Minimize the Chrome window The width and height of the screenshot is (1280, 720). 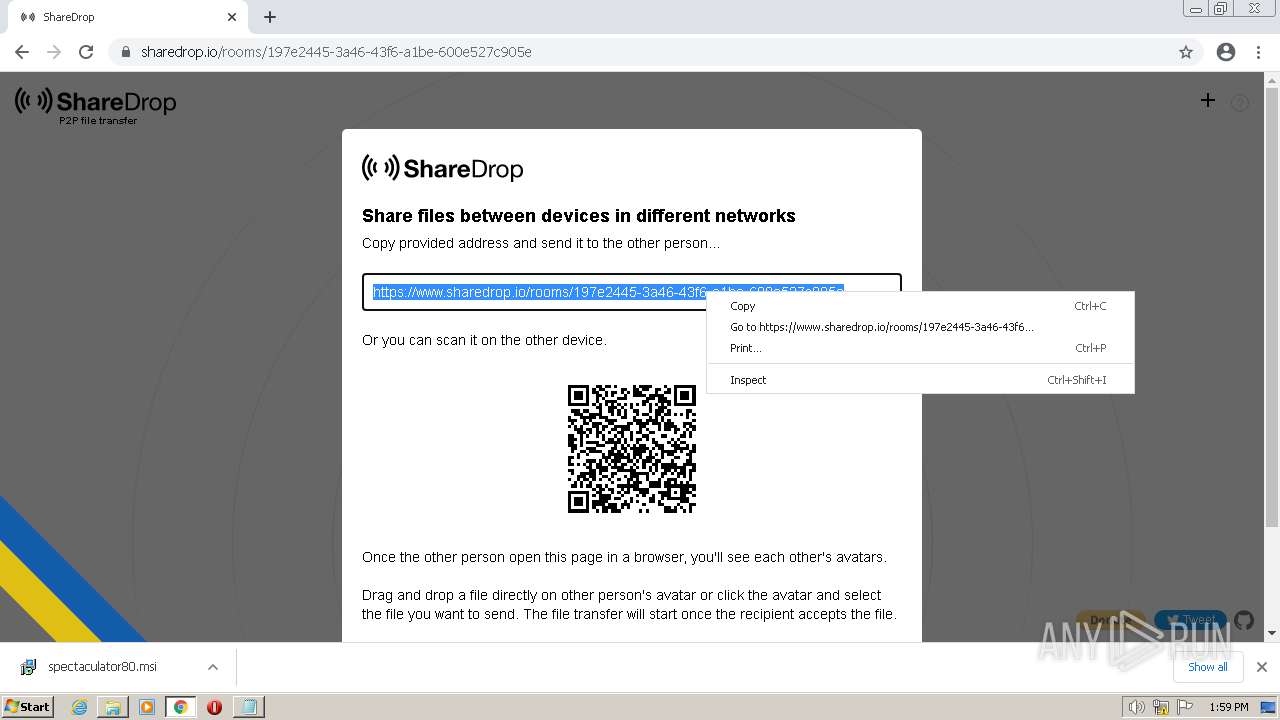pyautogui.click(x=1196, y=9)
